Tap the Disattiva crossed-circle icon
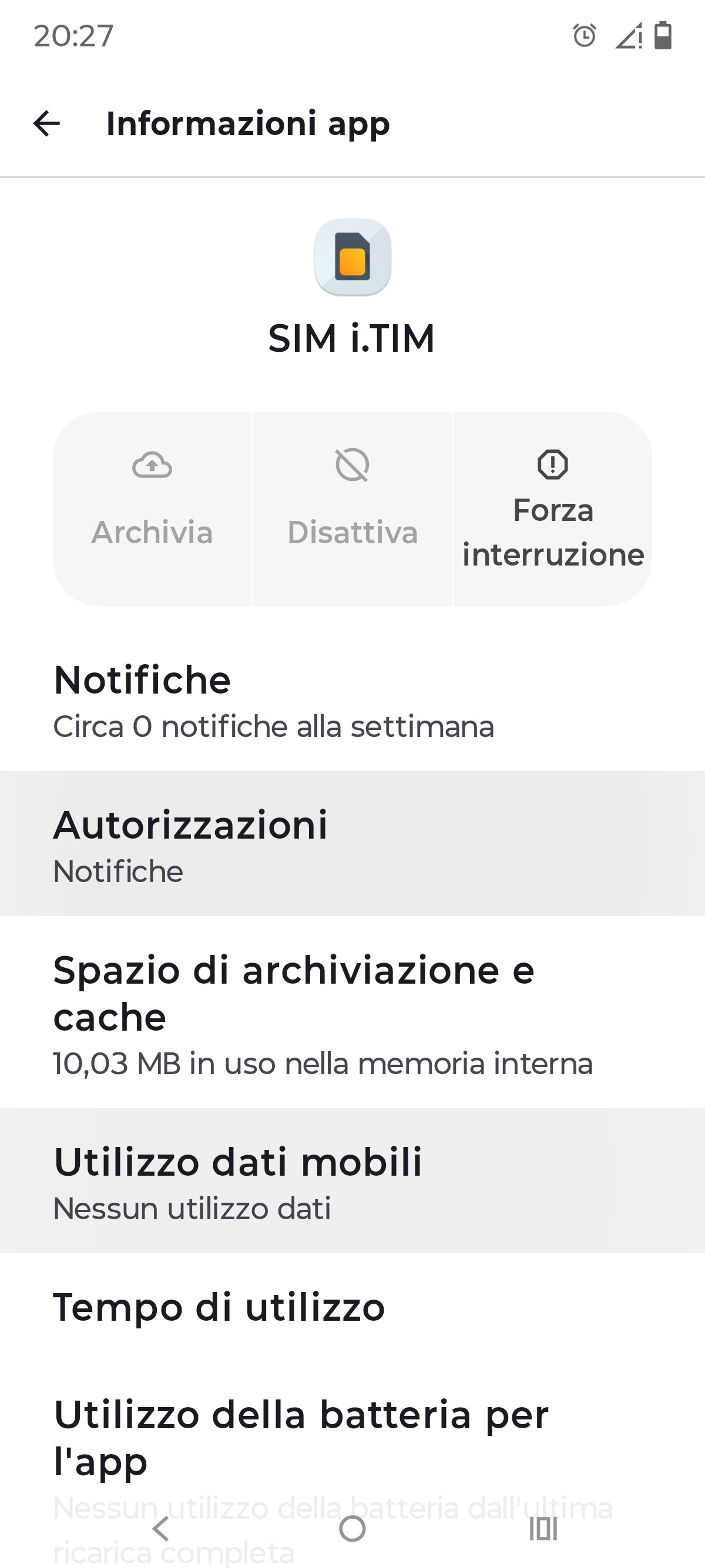 [352, 466]
